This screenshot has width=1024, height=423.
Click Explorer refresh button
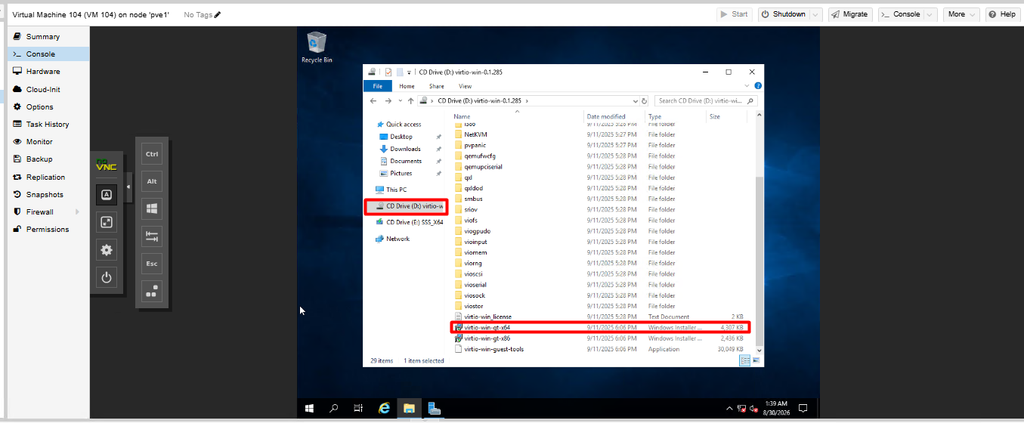coord(645,101)
